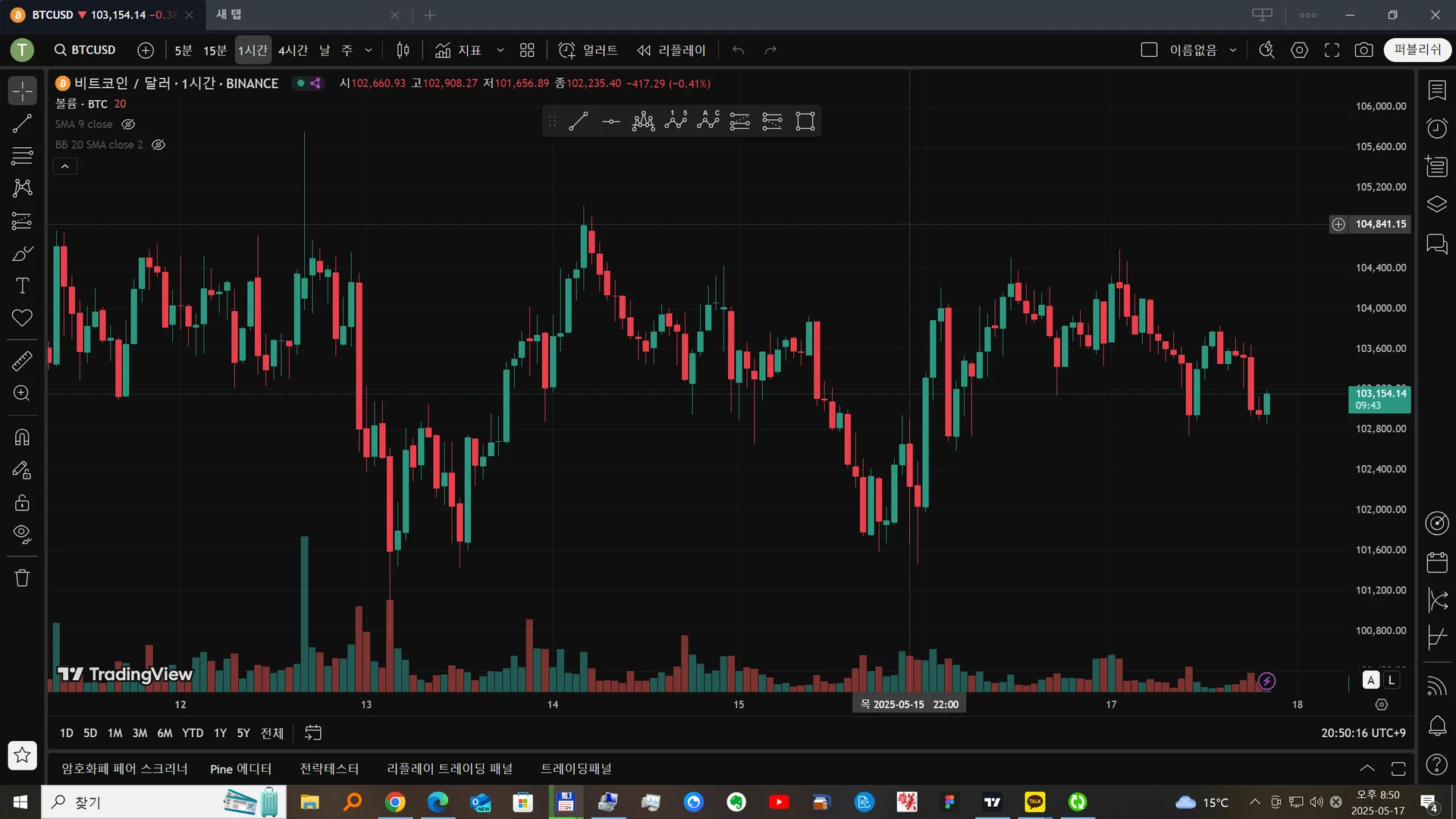
Task: Select the trend line drawing tool
Action: coord(22,124)
